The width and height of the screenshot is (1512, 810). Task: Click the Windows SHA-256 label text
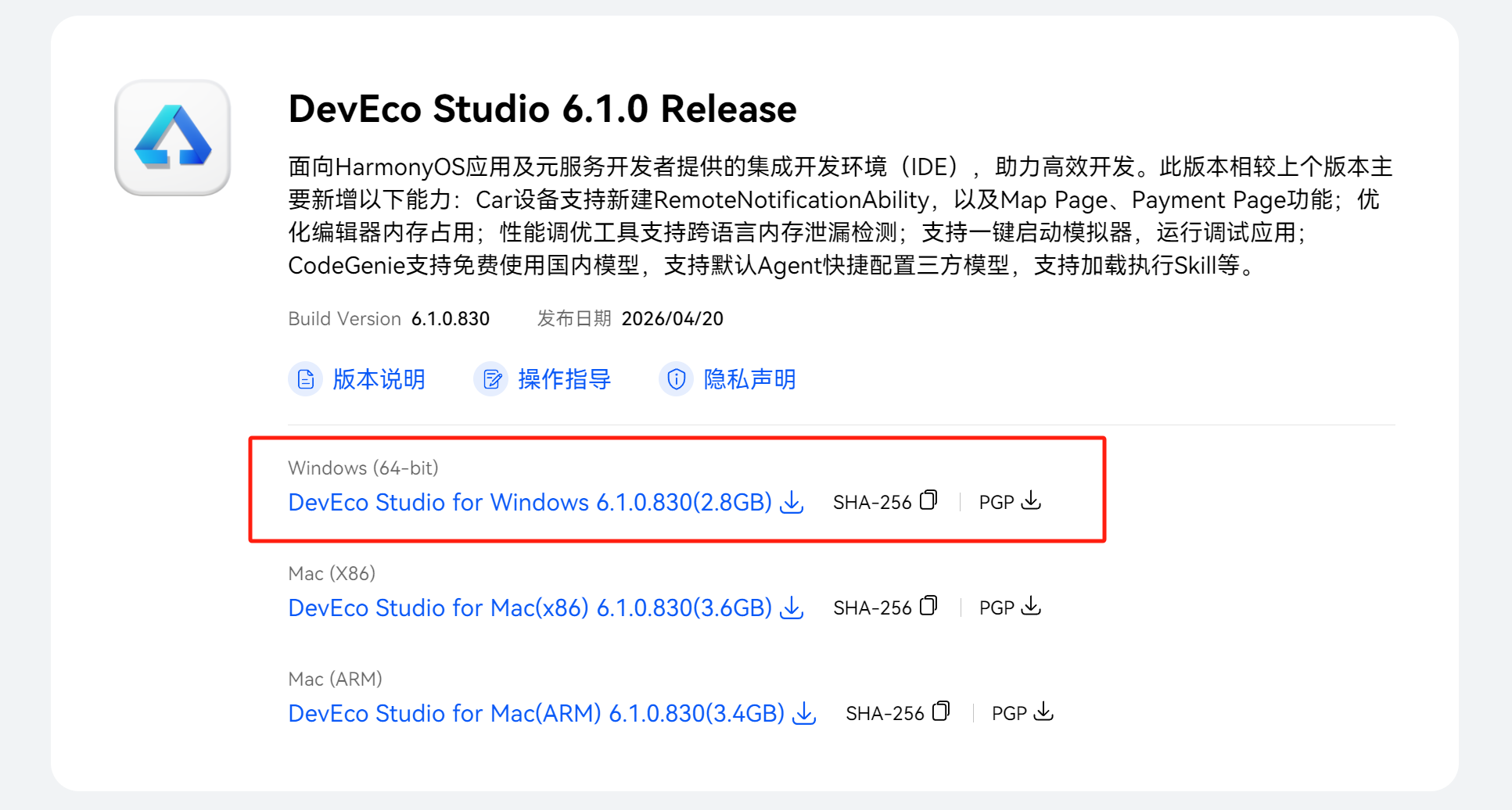(872, 502)
